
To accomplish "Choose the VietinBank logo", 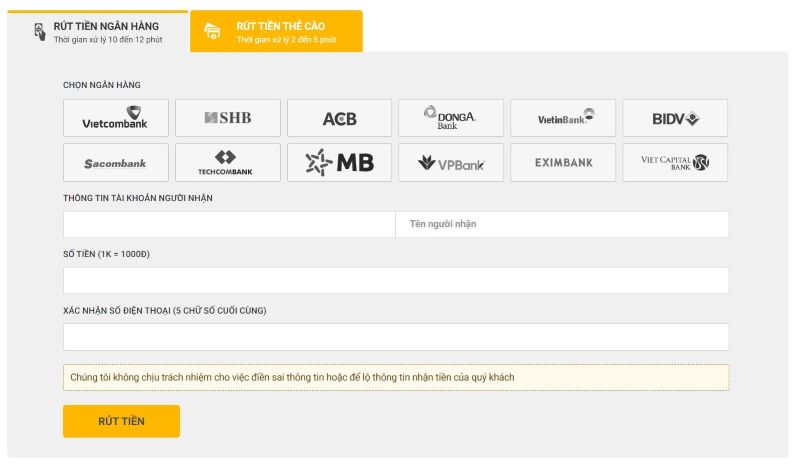I will pos(563,118).
